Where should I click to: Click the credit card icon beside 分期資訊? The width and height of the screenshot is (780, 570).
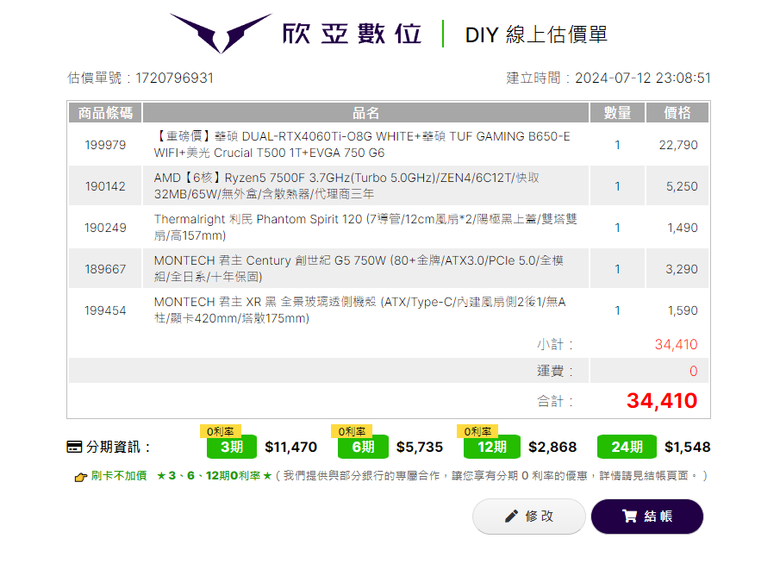tap(74, 447)
